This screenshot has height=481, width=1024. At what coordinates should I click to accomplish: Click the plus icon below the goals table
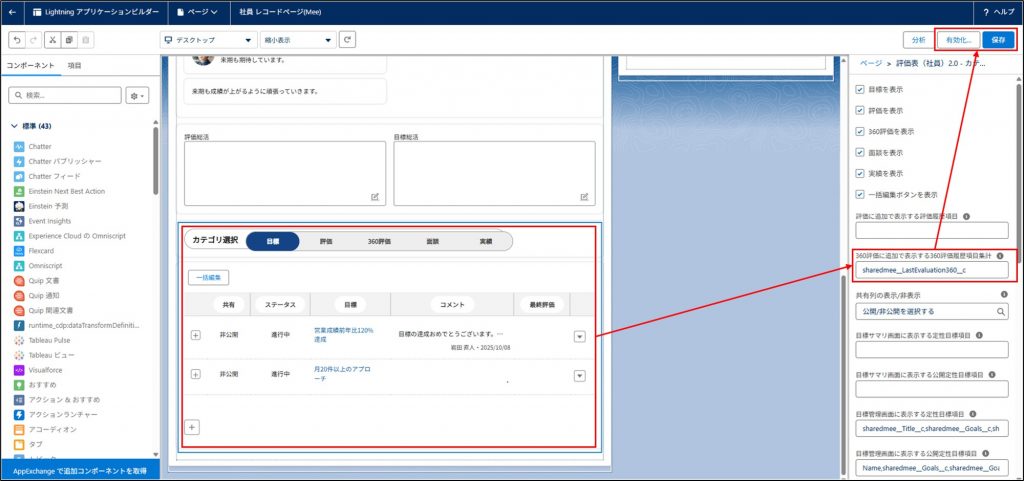click(x=193, y=427)
